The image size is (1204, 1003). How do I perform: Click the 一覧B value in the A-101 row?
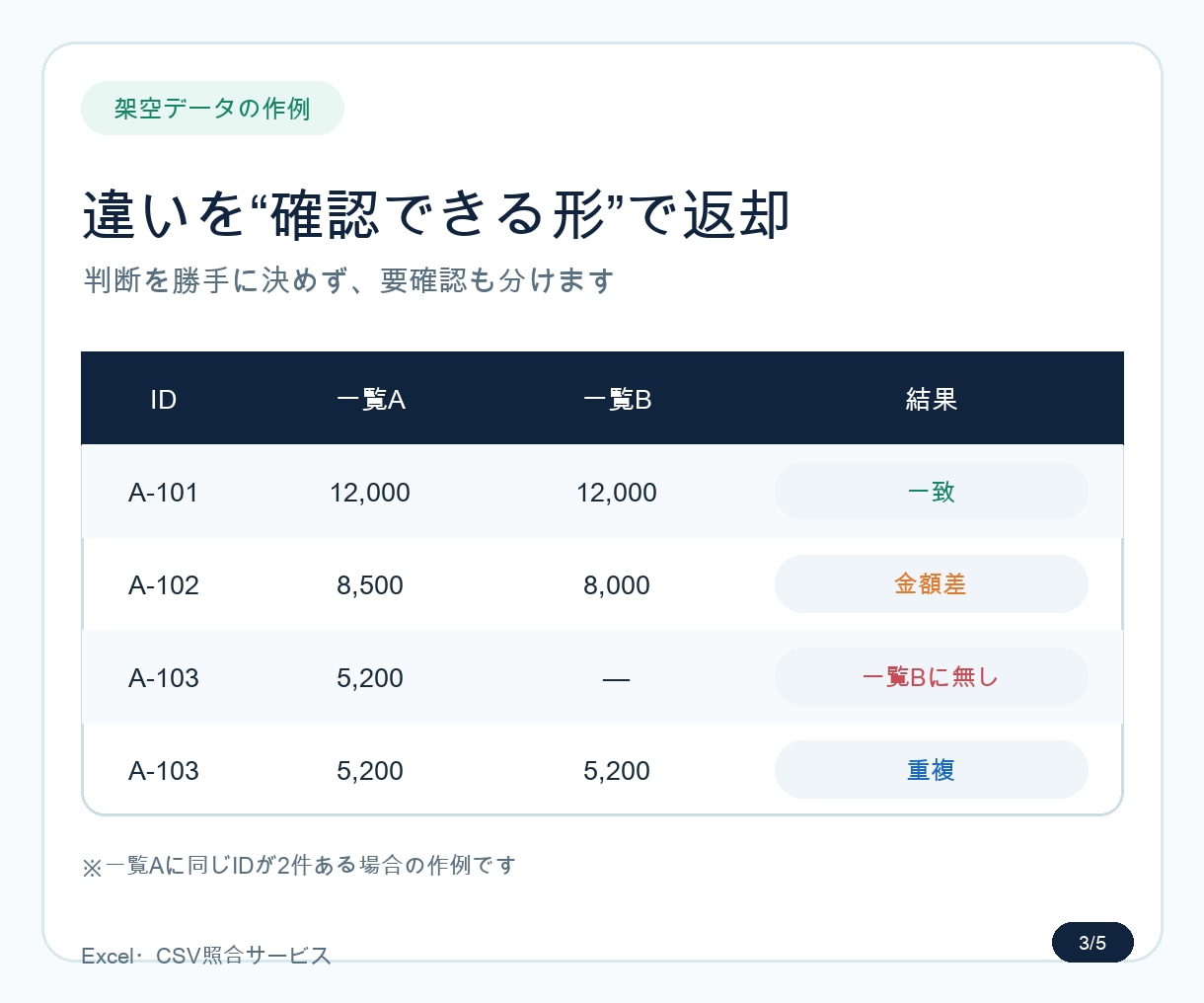pyautogui.click(x=617, y=493)
